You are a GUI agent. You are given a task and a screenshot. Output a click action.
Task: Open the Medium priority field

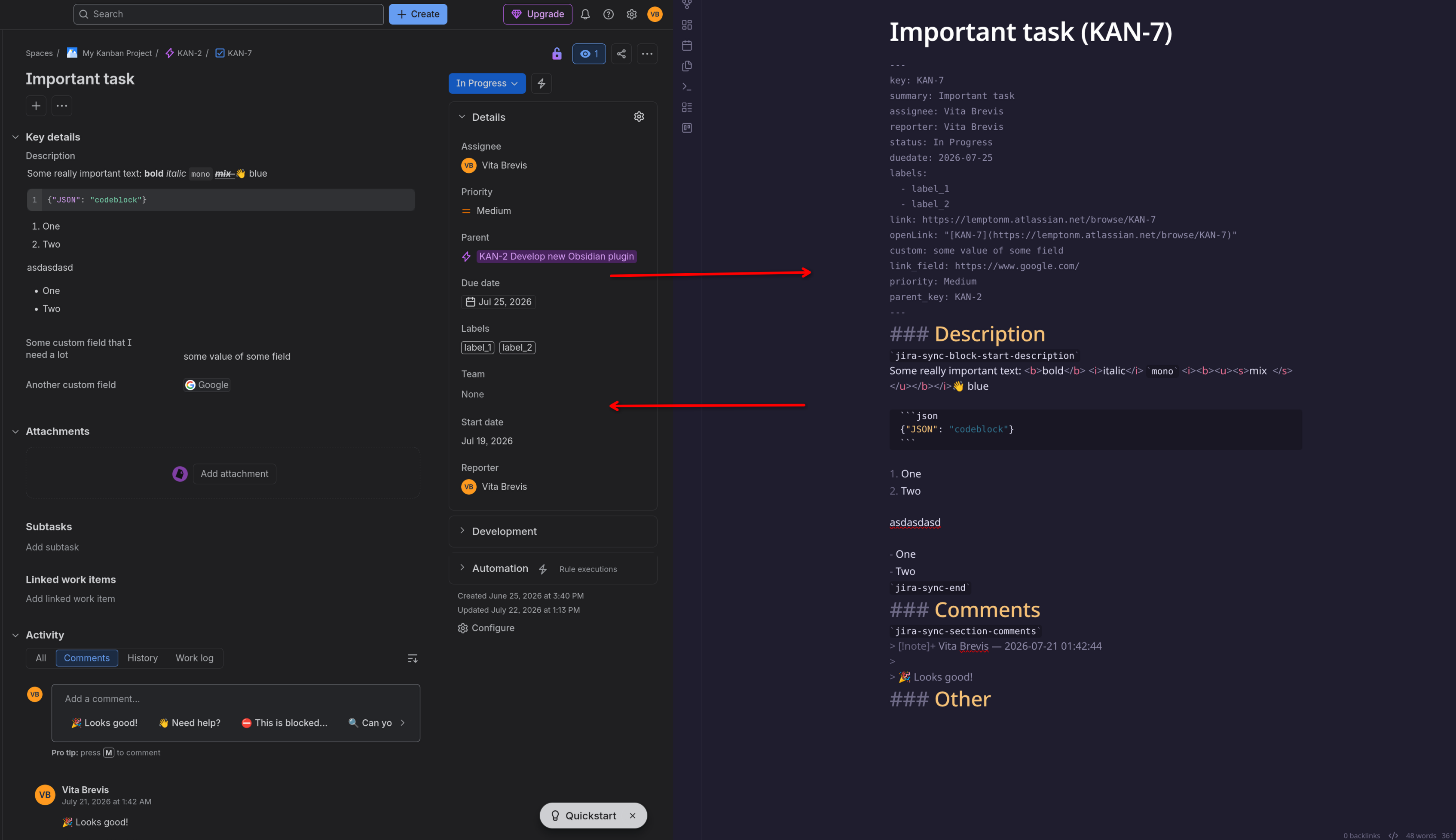pyautogui.click(x=486, y=211)
